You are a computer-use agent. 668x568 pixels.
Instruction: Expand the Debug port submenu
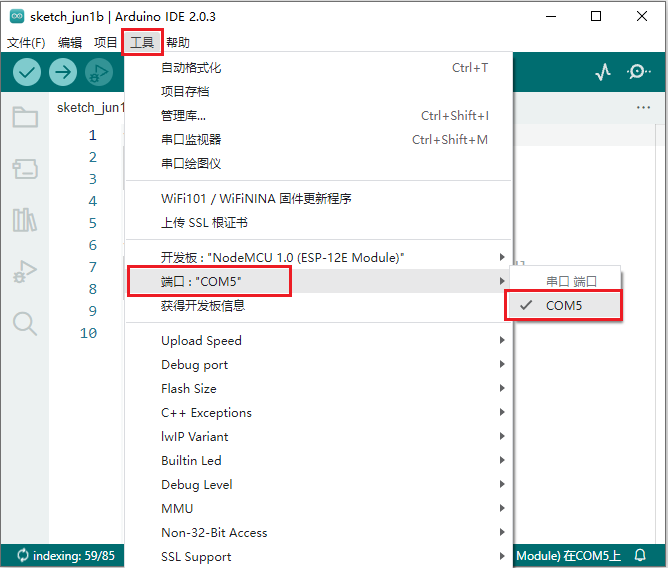(x=319, y=364)
